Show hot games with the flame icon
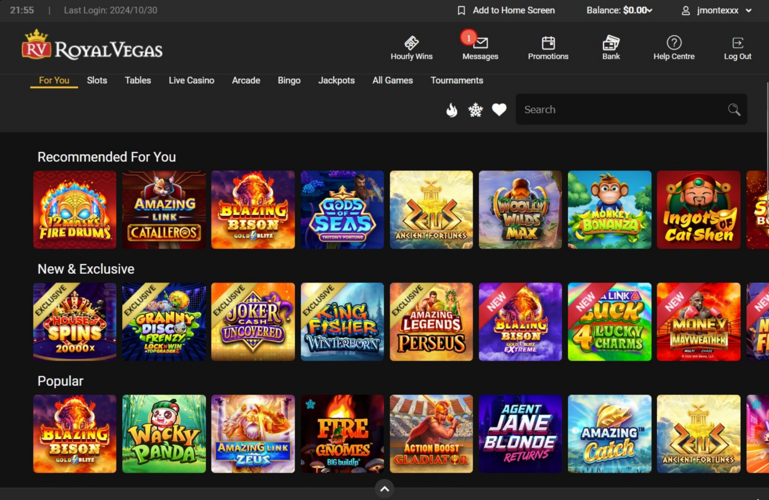Image resolution: width=769 pixels, height=500 pixels. pyautogui.click(x=452, y=110)
